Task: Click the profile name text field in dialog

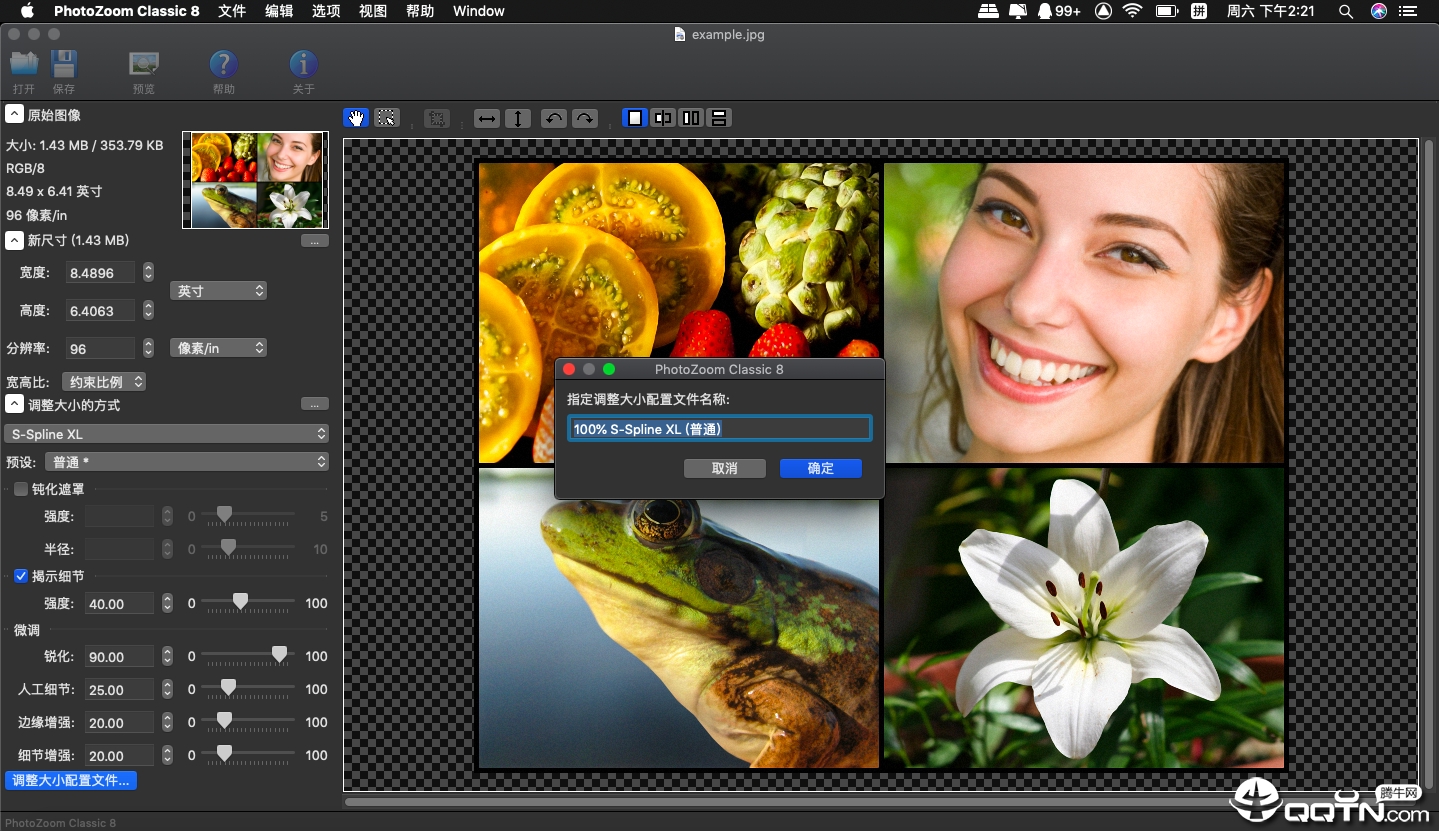Action: [x=720, y=429]
